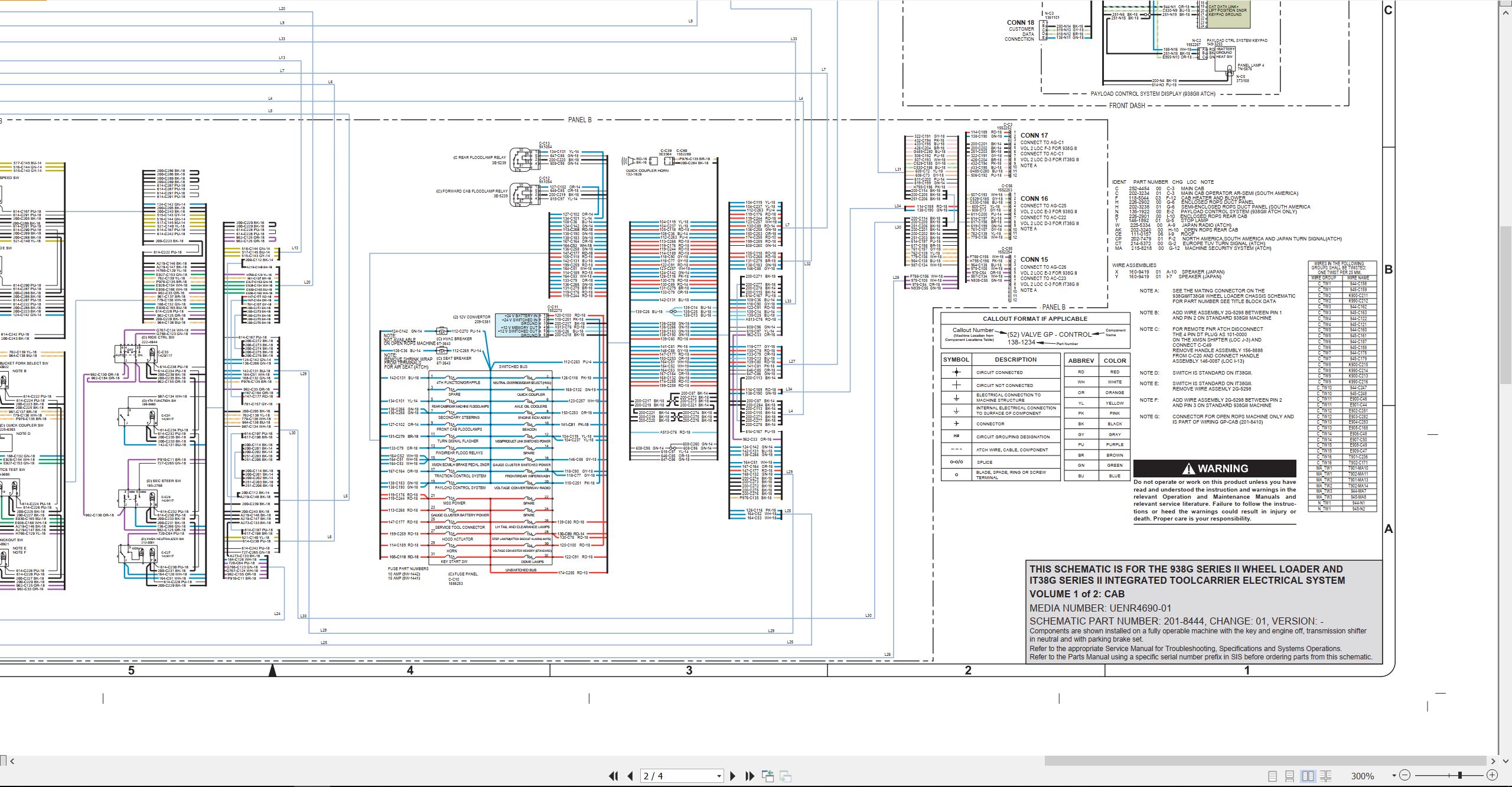Zoom in with the plus button
Screen dimensions: 1512x787
(1492, 775)
